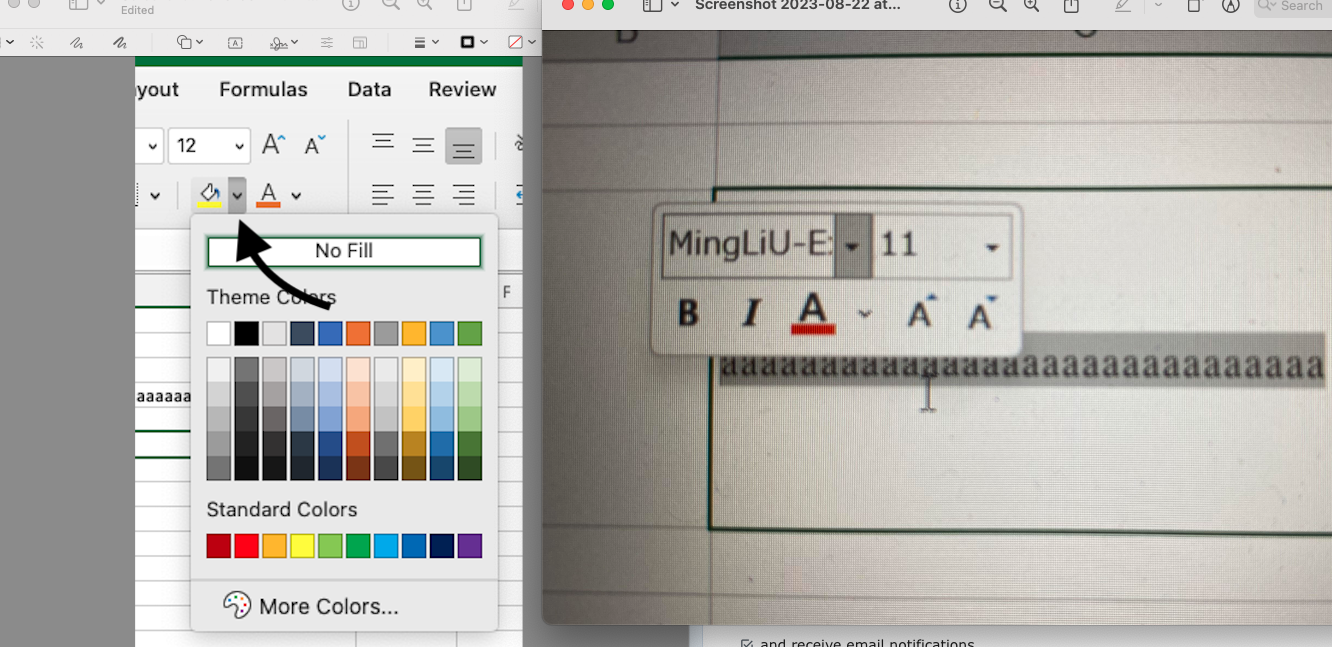The image size is (1332, 647).
Task: Open the Adjust Color sliders tool
Action: tap(327, 43)
